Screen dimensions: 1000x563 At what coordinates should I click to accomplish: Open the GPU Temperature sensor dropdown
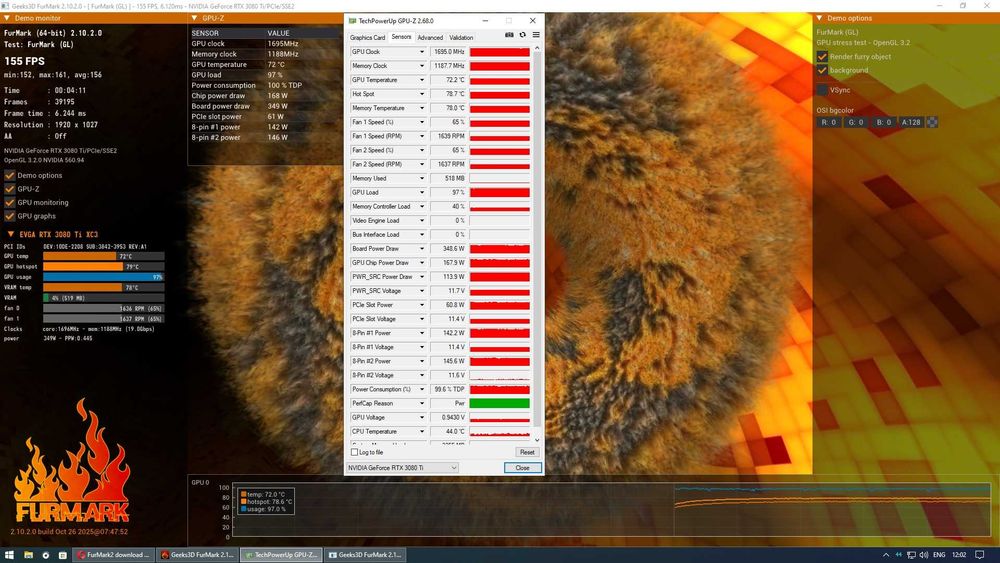(421, 80)
